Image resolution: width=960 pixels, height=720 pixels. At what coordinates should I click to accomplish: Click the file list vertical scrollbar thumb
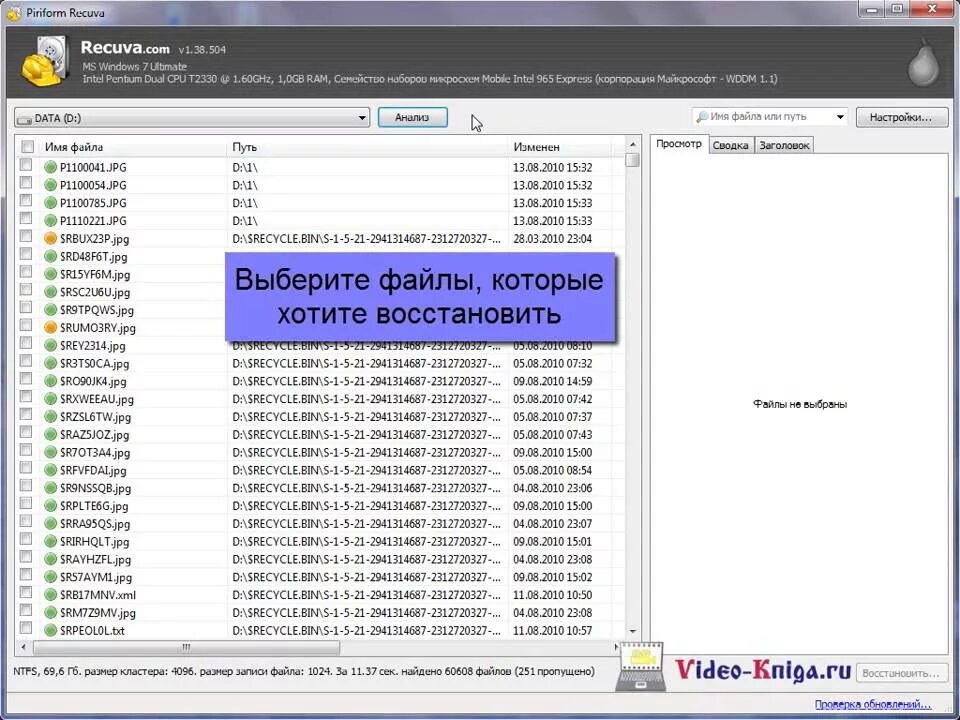[x=632, y=160]
